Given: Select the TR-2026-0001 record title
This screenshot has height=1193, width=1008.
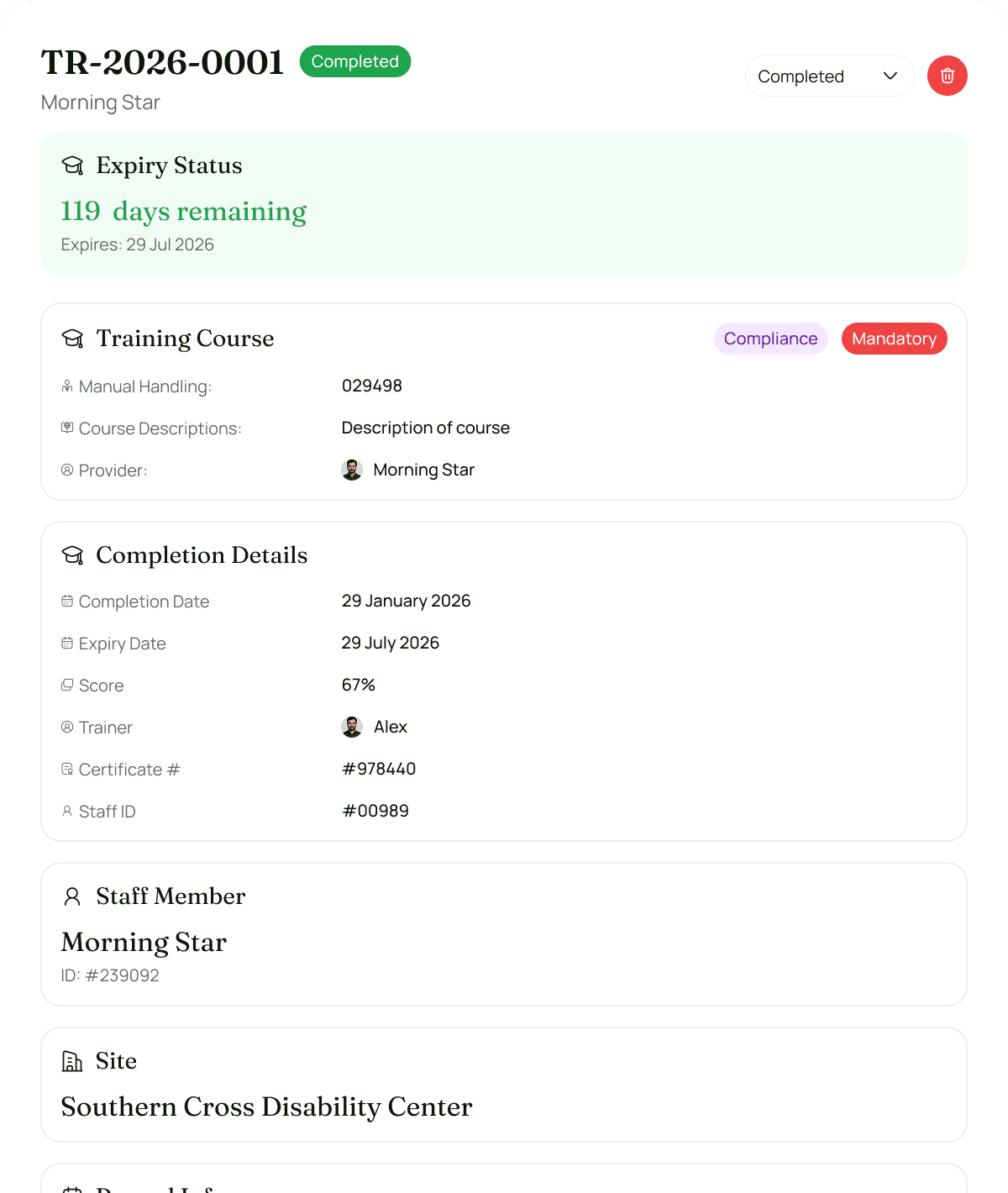Looking at the screenshot, I should pos(162,60).
